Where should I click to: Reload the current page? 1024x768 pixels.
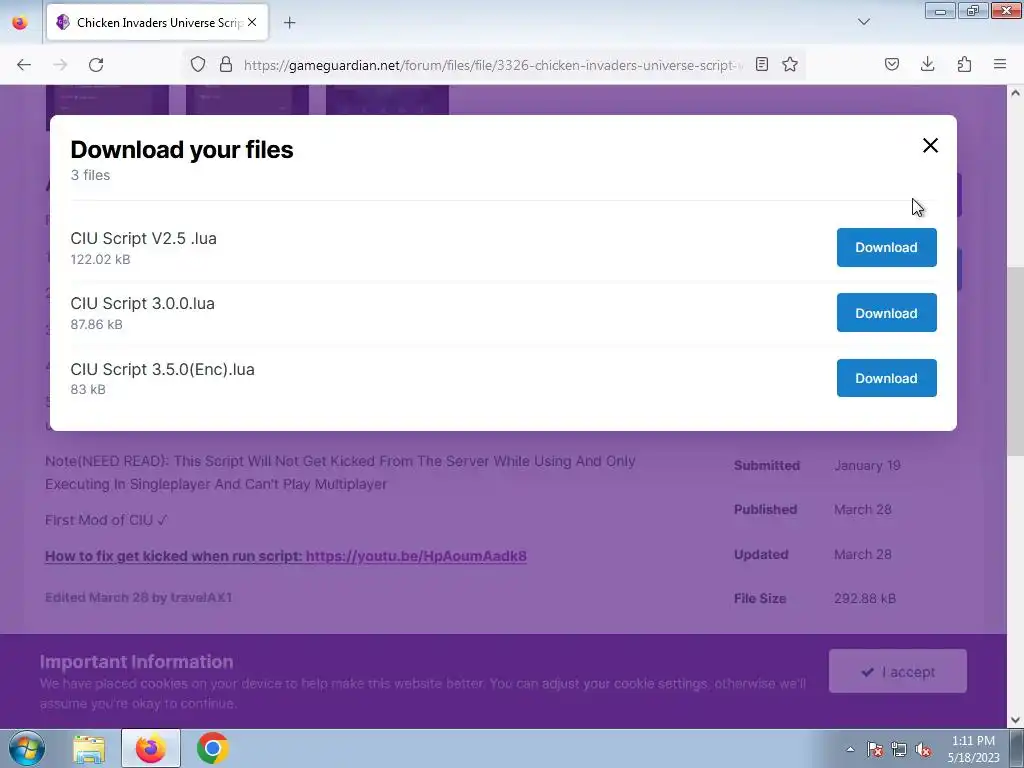point(96,65)
